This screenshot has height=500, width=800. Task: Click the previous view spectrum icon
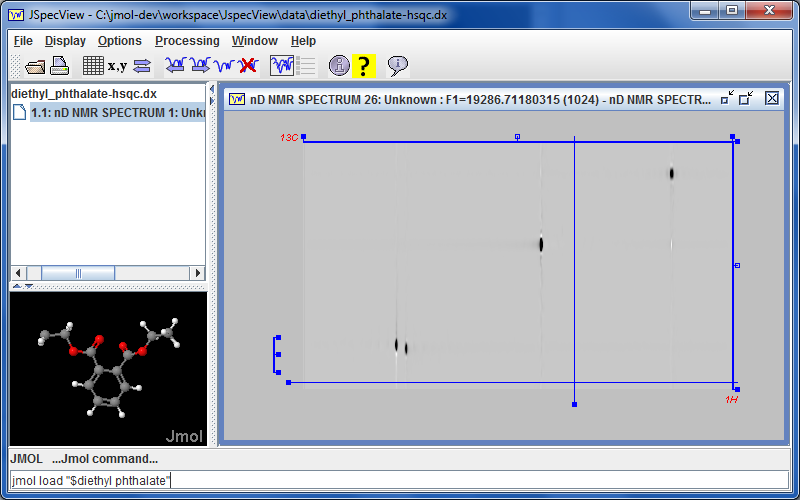point(176,65)
